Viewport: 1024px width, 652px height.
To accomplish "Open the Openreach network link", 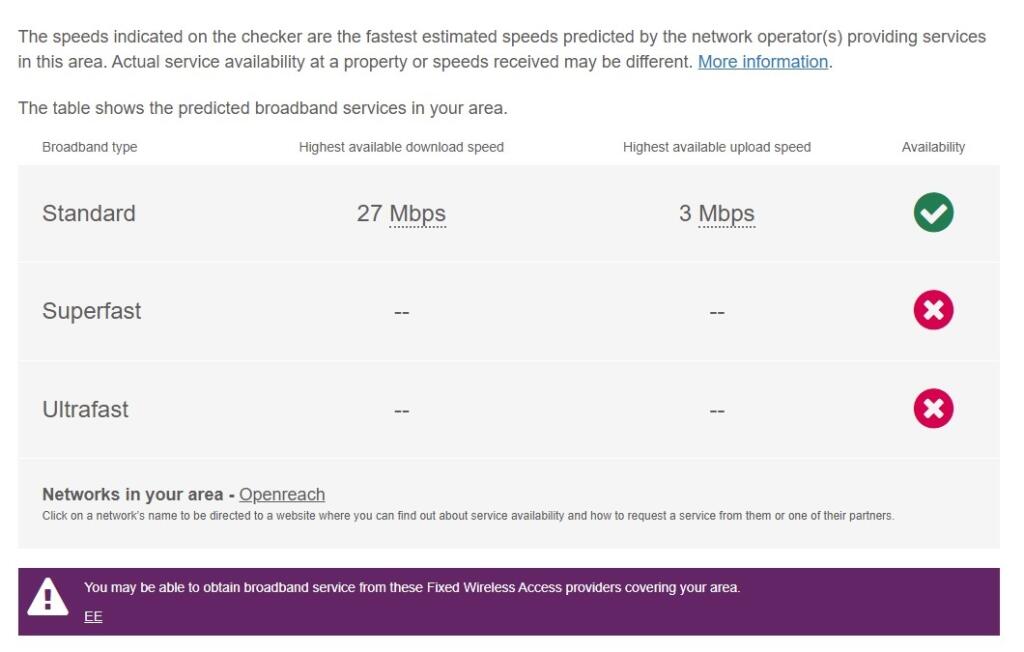I will (281, 495).
